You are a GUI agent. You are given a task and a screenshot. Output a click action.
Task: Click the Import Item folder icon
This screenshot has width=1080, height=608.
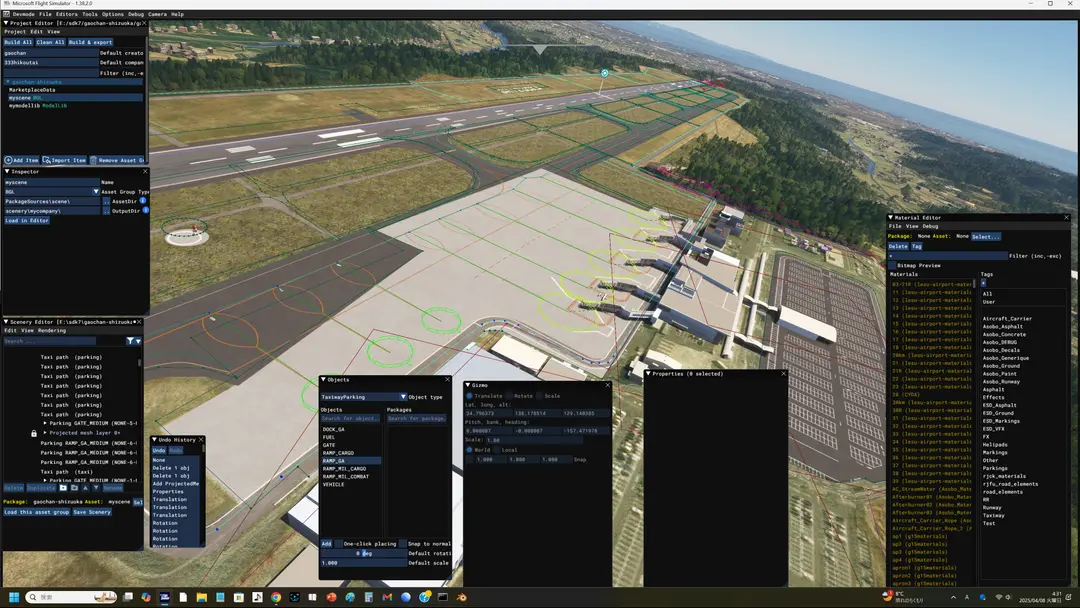click(x=47, y=160)
